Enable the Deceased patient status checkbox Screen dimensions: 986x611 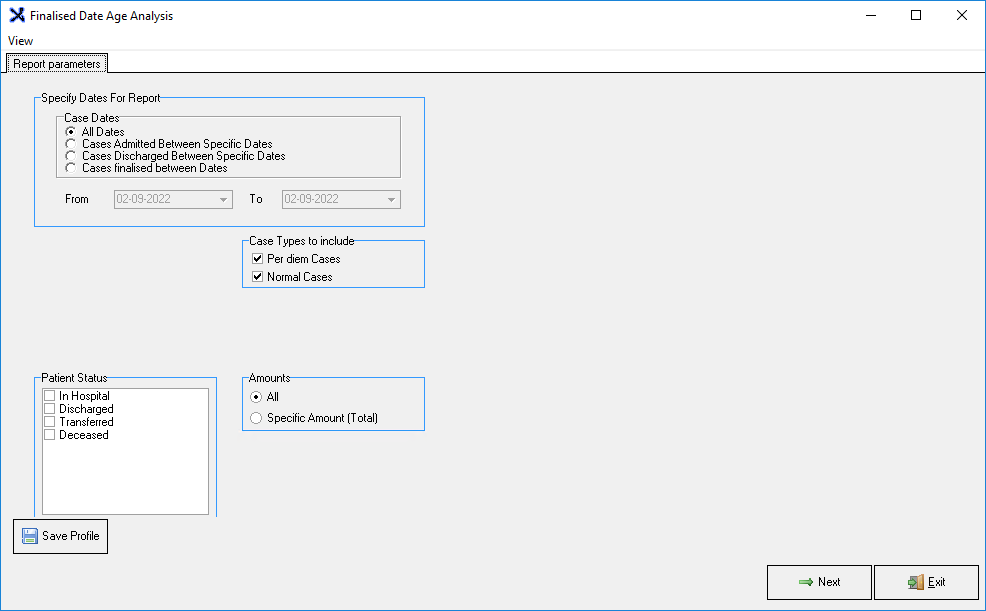tap(50, 435)
